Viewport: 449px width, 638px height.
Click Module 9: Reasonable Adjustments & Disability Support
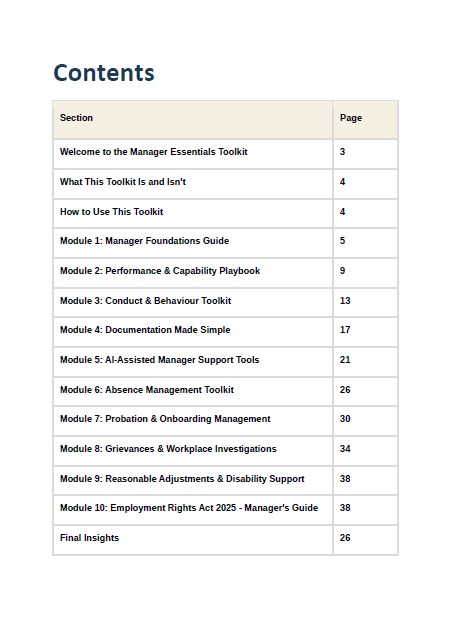[x=182, y=479]
